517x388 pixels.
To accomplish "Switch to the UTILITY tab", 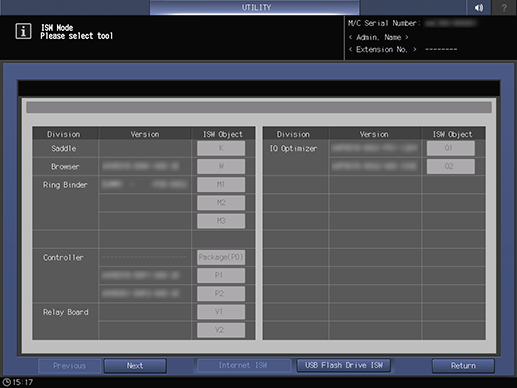I will (255, 7).
